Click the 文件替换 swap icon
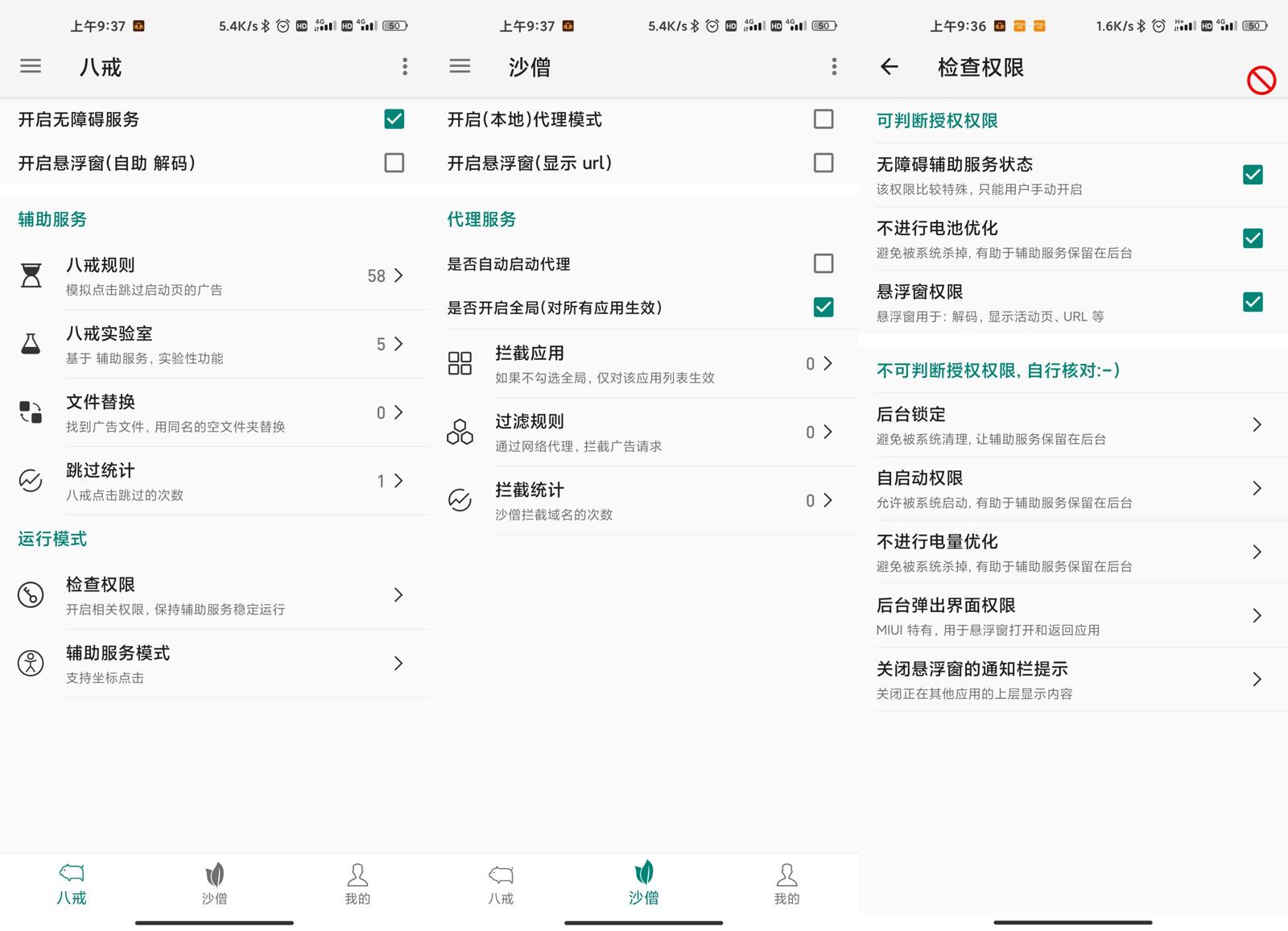This screenshot has width=1288, height=931. point(31,412)
